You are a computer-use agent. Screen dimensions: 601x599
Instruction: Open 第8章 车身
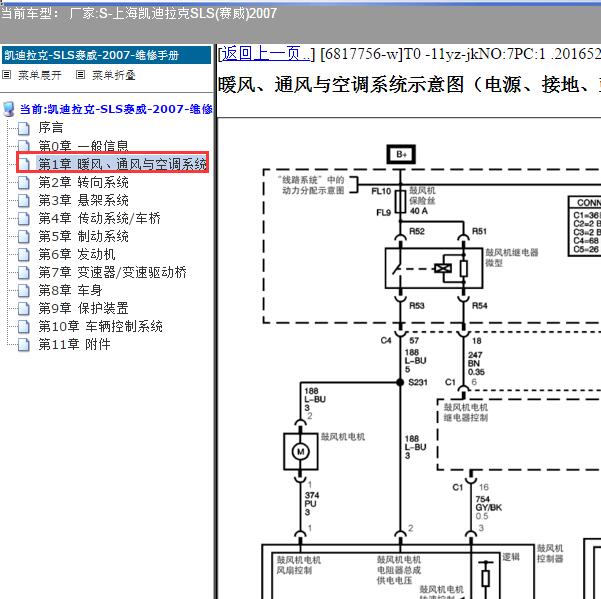click(70, 290)
